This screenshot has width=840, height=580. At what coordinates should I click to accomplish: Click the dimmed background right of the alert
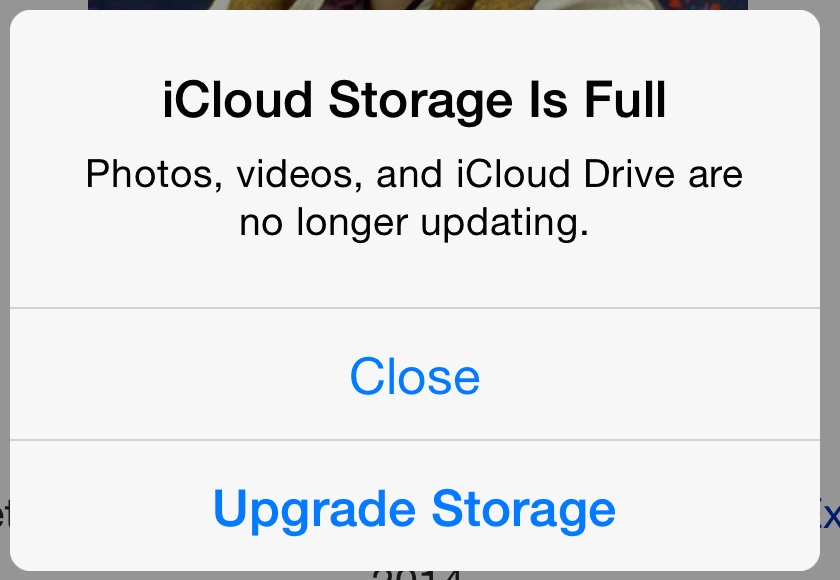click(830, 268)
